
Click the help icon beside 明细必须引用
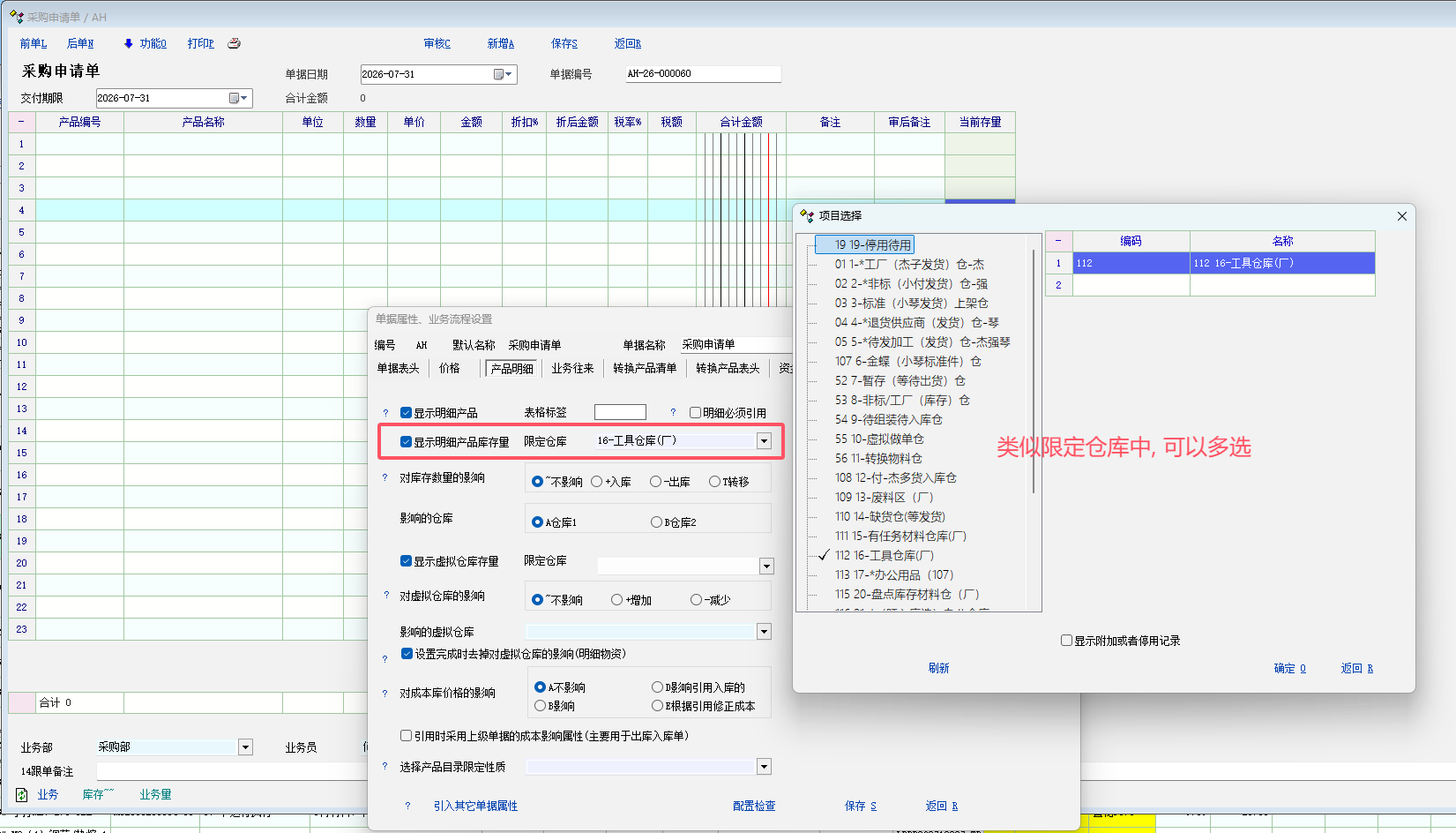[x=673, y=412]
